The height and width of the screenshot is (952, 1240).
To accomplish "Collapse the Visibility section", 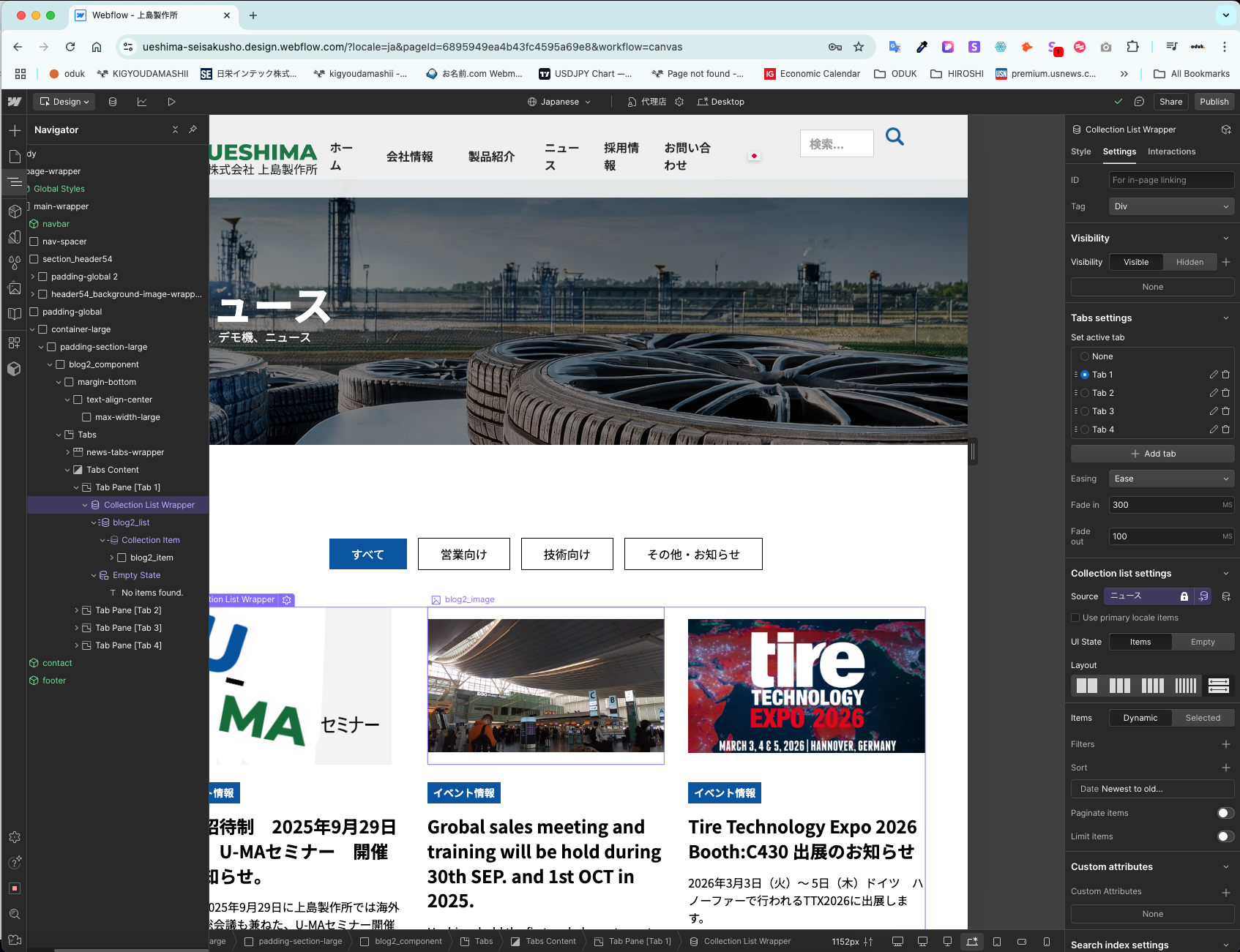I will click(1226, 239).
